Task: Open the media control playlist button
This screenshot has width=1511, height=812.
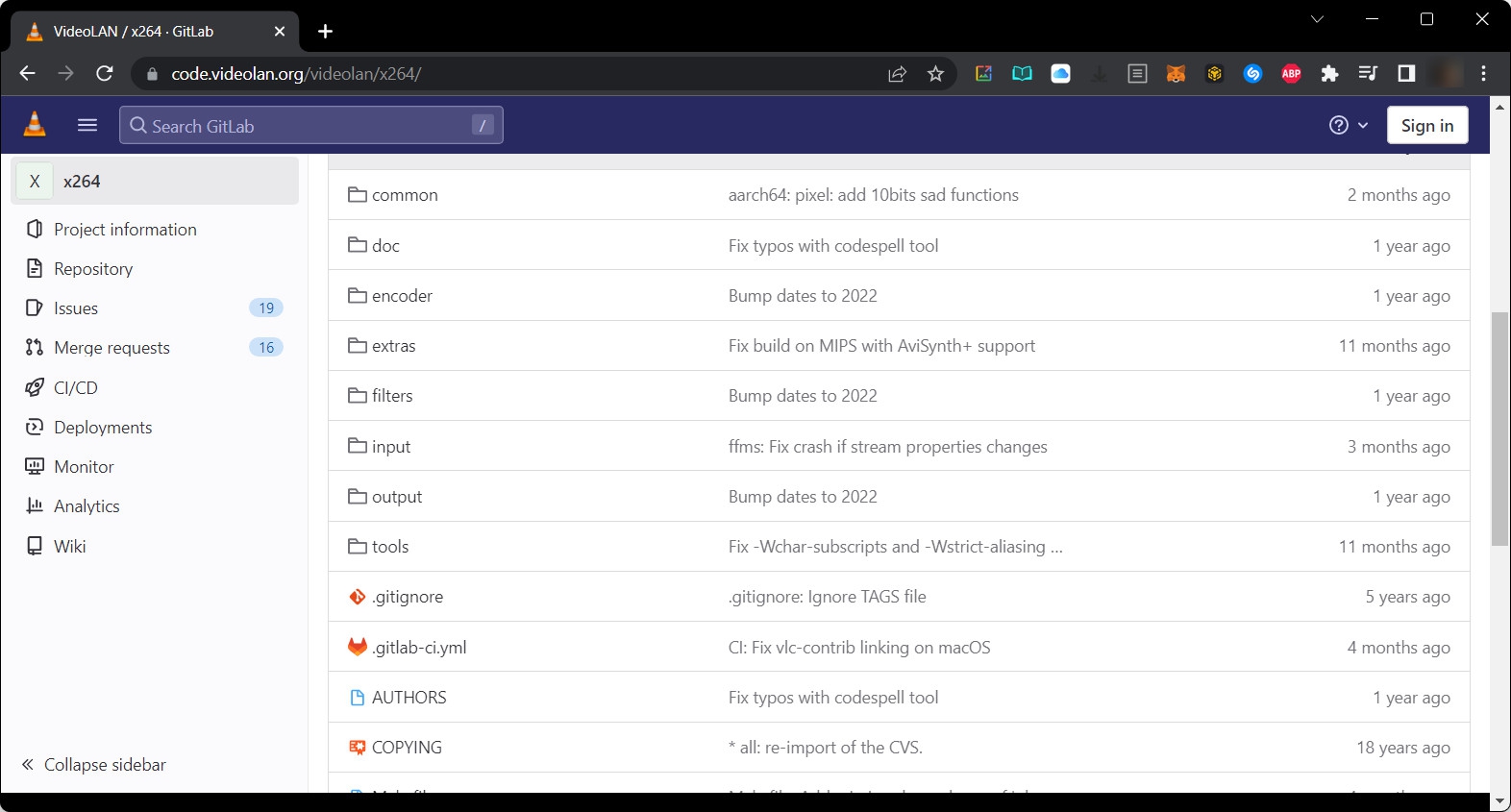Action: (1368, 74)
